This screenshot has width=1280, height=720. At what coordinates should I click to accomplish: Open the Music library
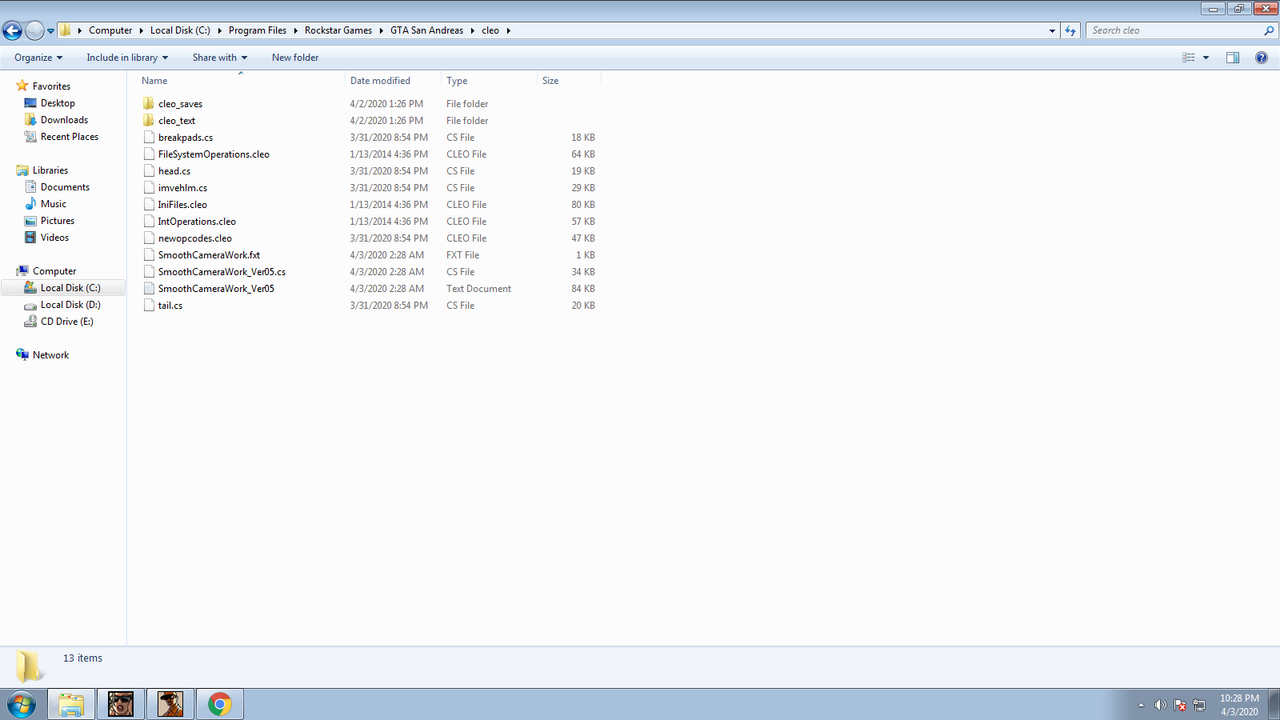tap(53, 204)
